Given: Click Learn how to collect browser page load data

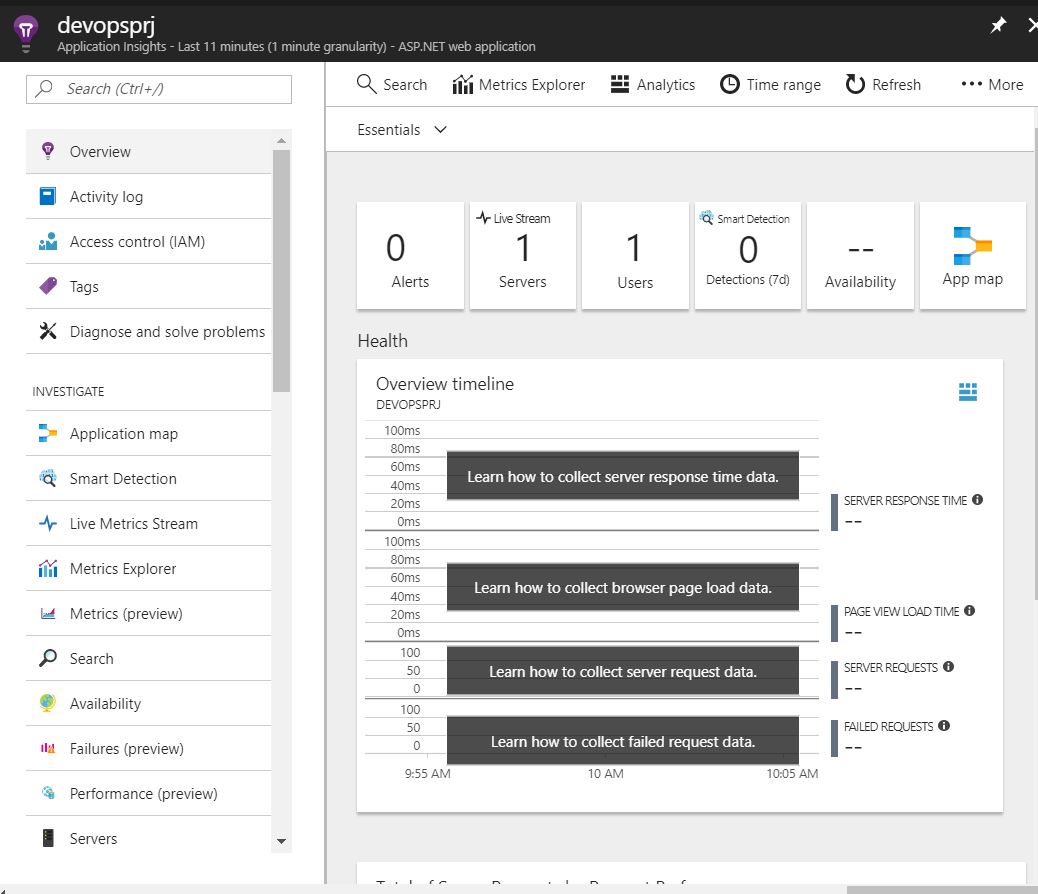Looking at the screenshot, I should point(623,587).
